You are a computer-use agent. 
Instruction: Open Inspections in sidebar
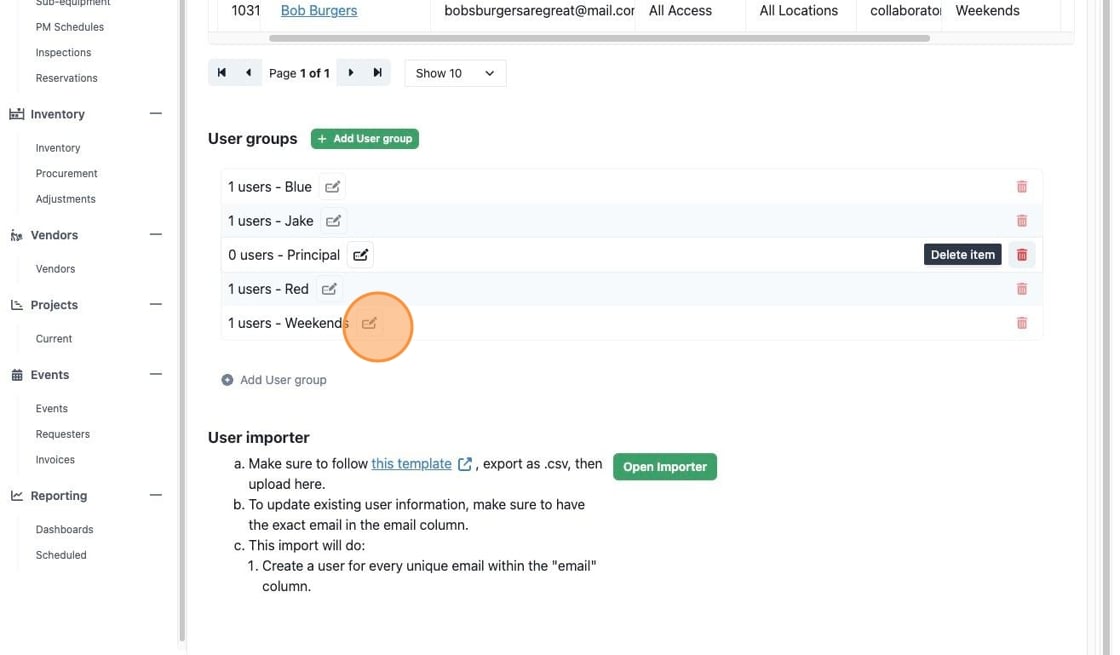[x=63, y=53]
